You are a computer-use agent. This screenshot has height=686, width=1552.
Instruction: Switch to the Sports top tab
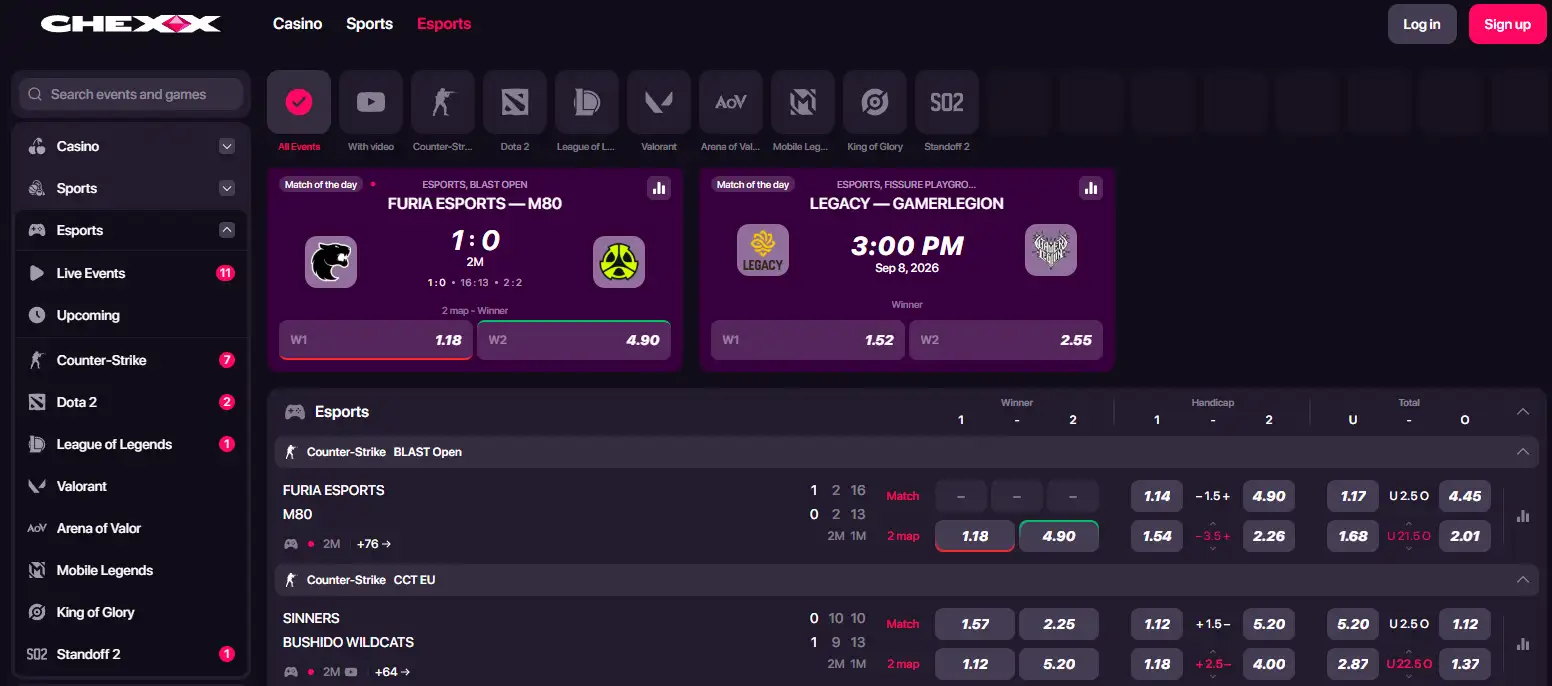tap(369, 24)
